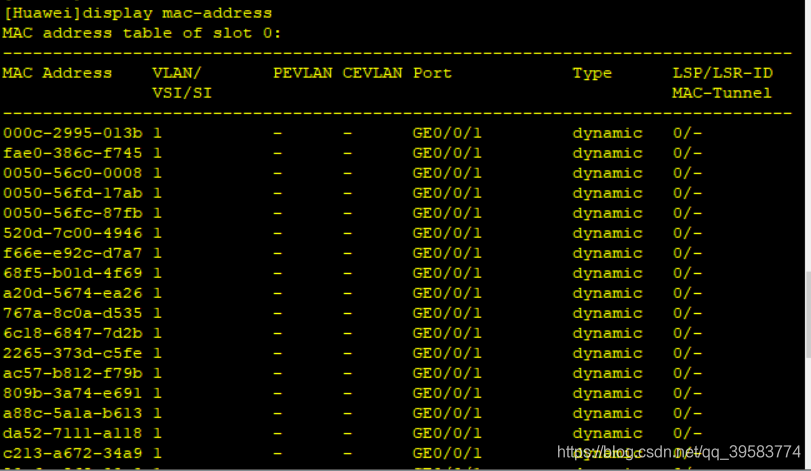811x471 pixels.
Task: Click 'dynamic' type in 68f5-b01d-4f69 row
Action: (608, 274)
